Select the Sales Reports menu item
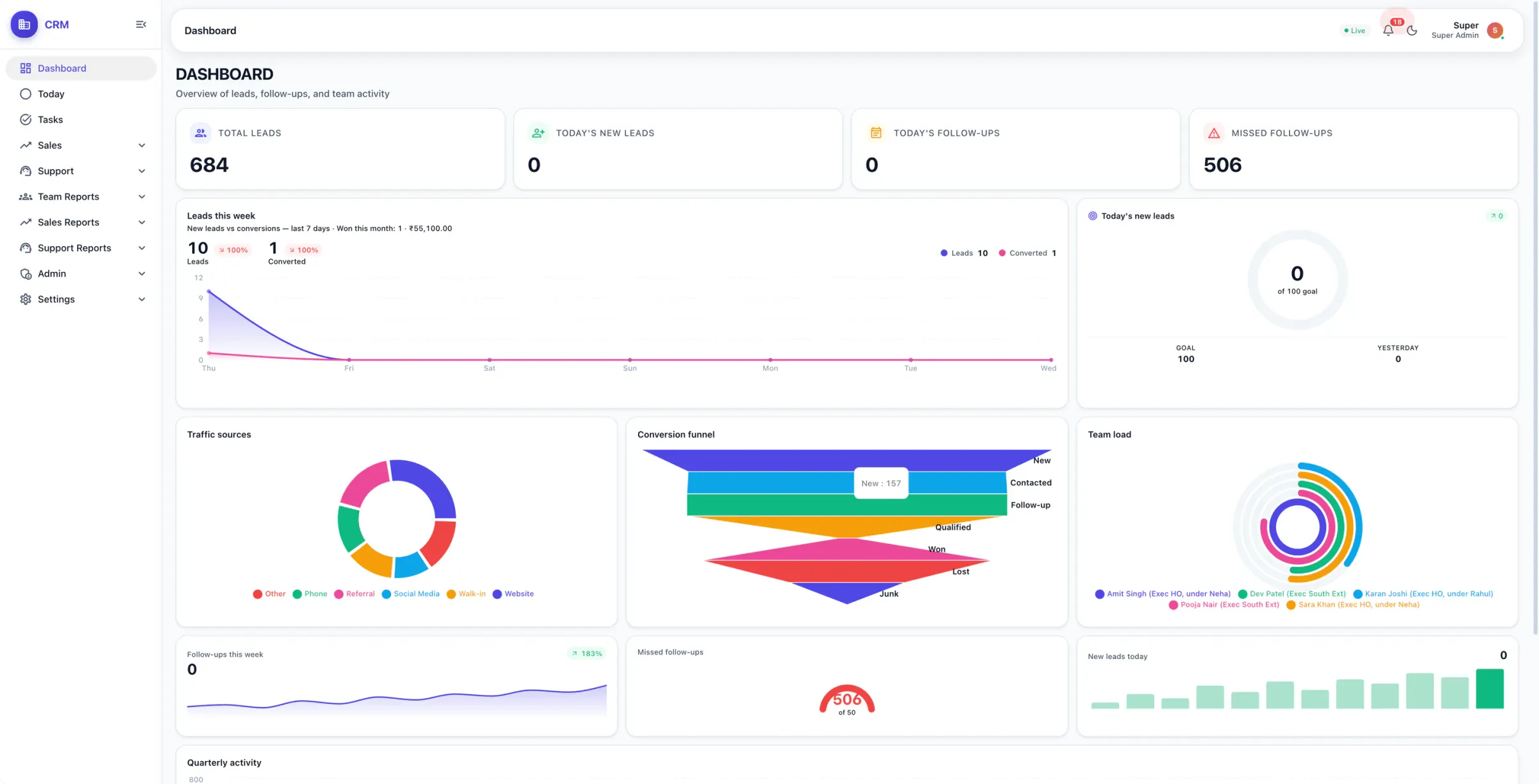 tap(81, 222)
